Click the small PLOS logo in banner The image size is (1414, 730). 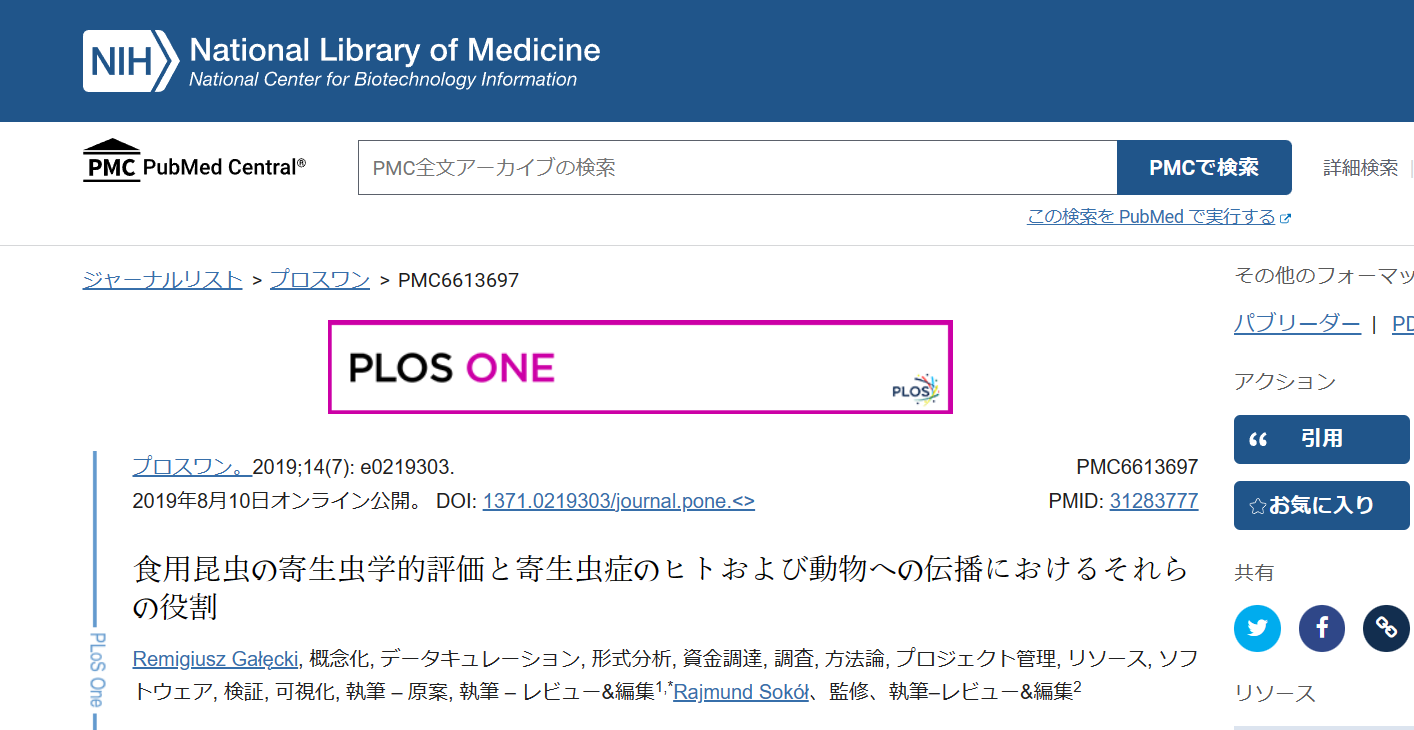point(915,389)
